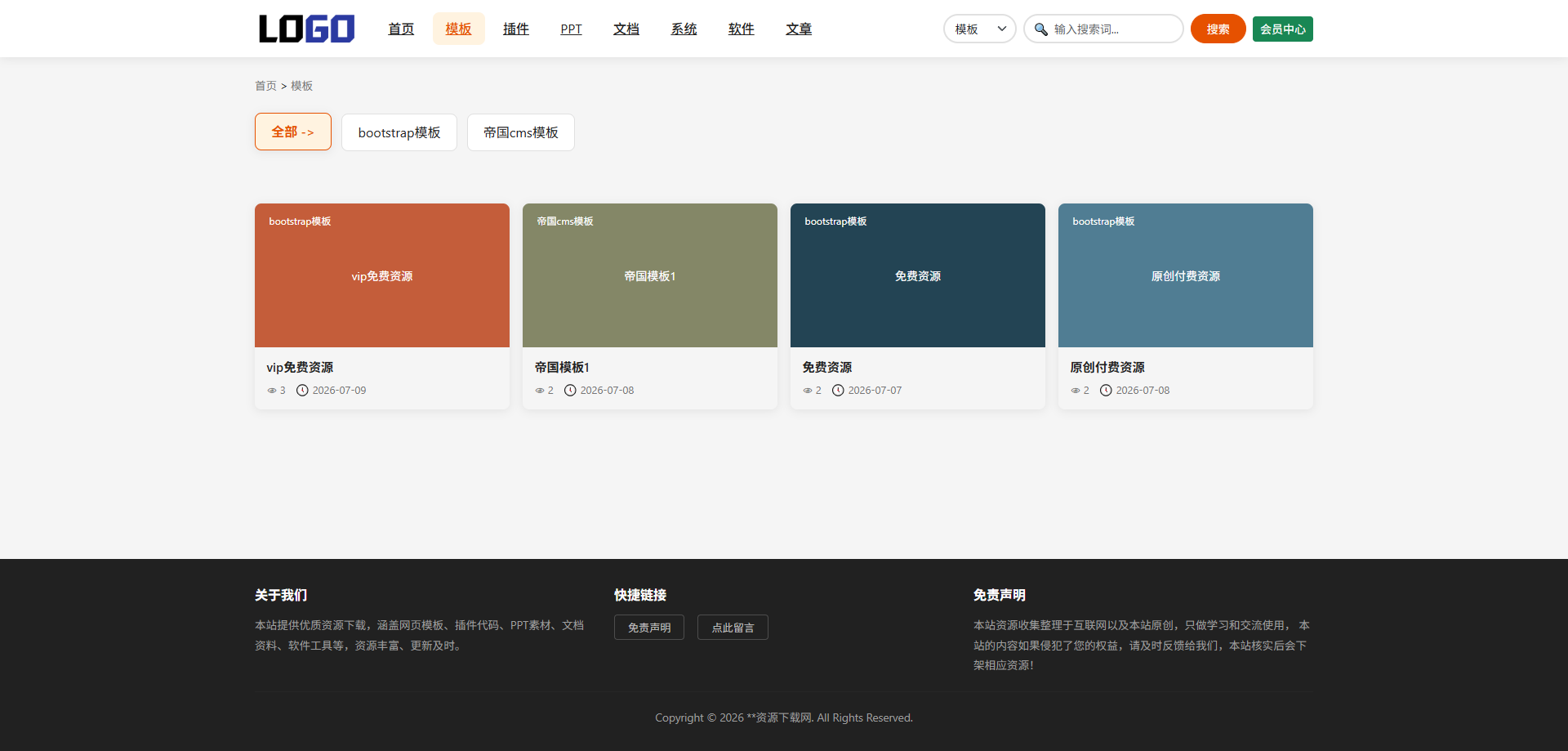Select the 模板 navigation item

click(458, 29)
